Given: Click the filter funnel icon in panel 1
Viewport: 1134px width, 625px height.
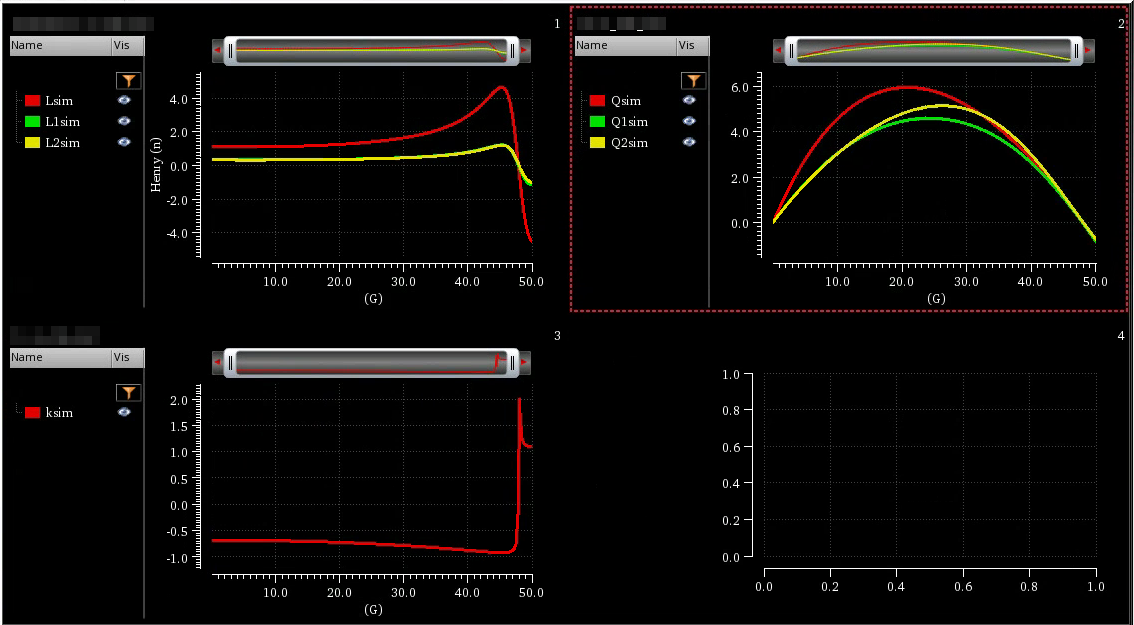Looking at the screenshot, I should tap(128, 81).
